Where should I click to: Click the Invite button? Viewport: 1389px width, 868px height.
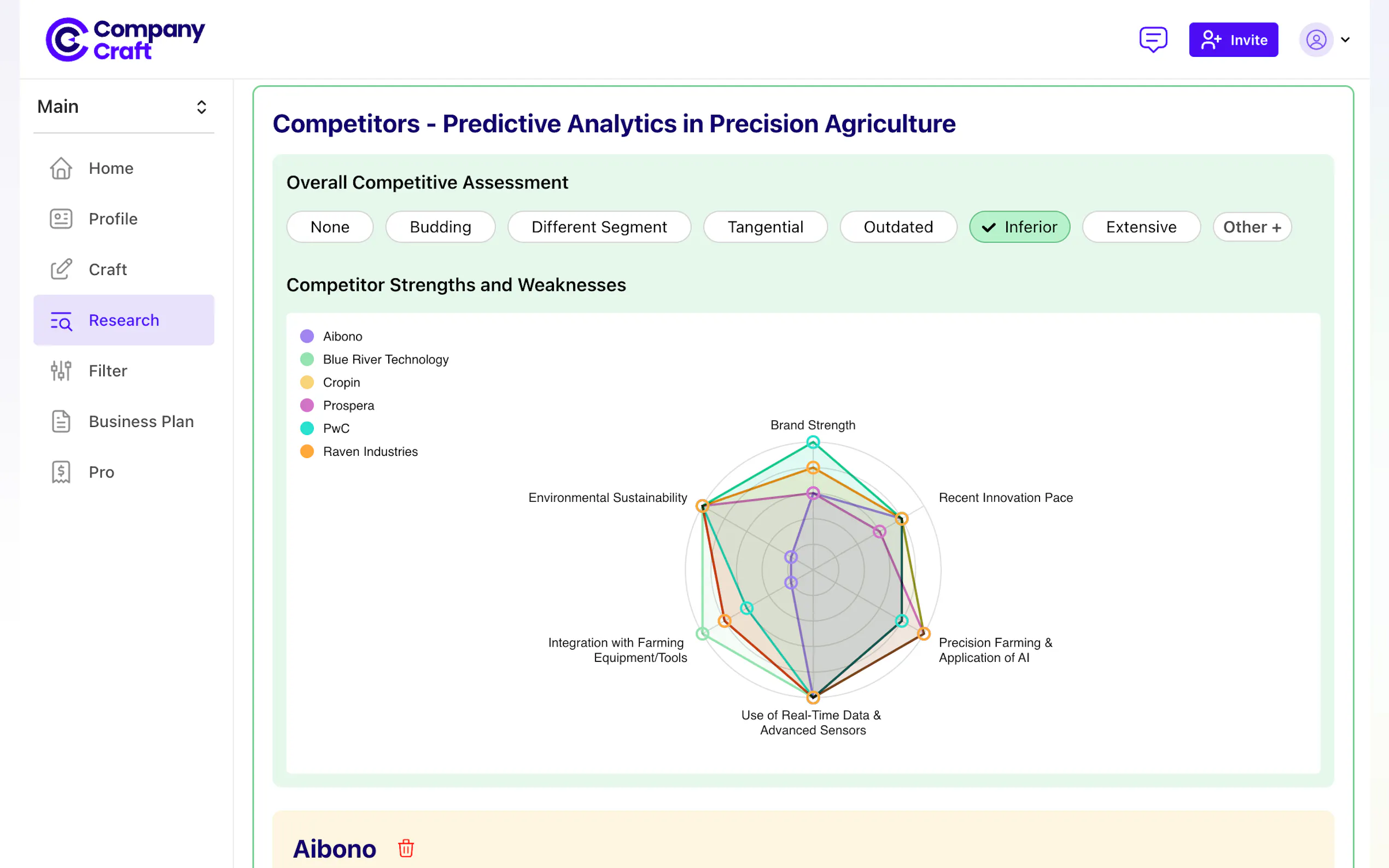coord(1233,39)
